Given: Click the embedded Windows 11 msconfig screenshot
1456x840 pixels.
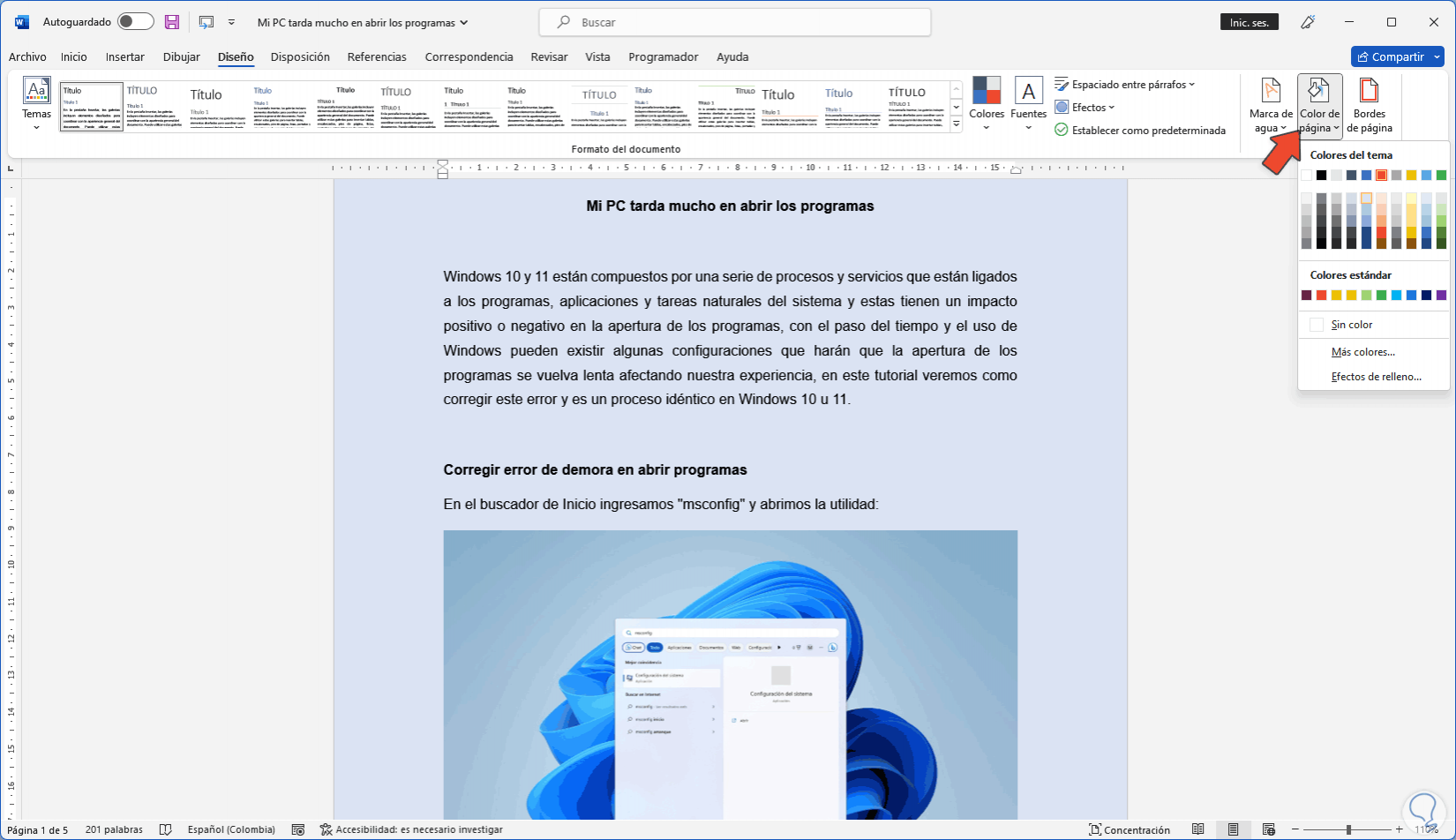Looking at the screenshot, I should click(x=730, y=675).
